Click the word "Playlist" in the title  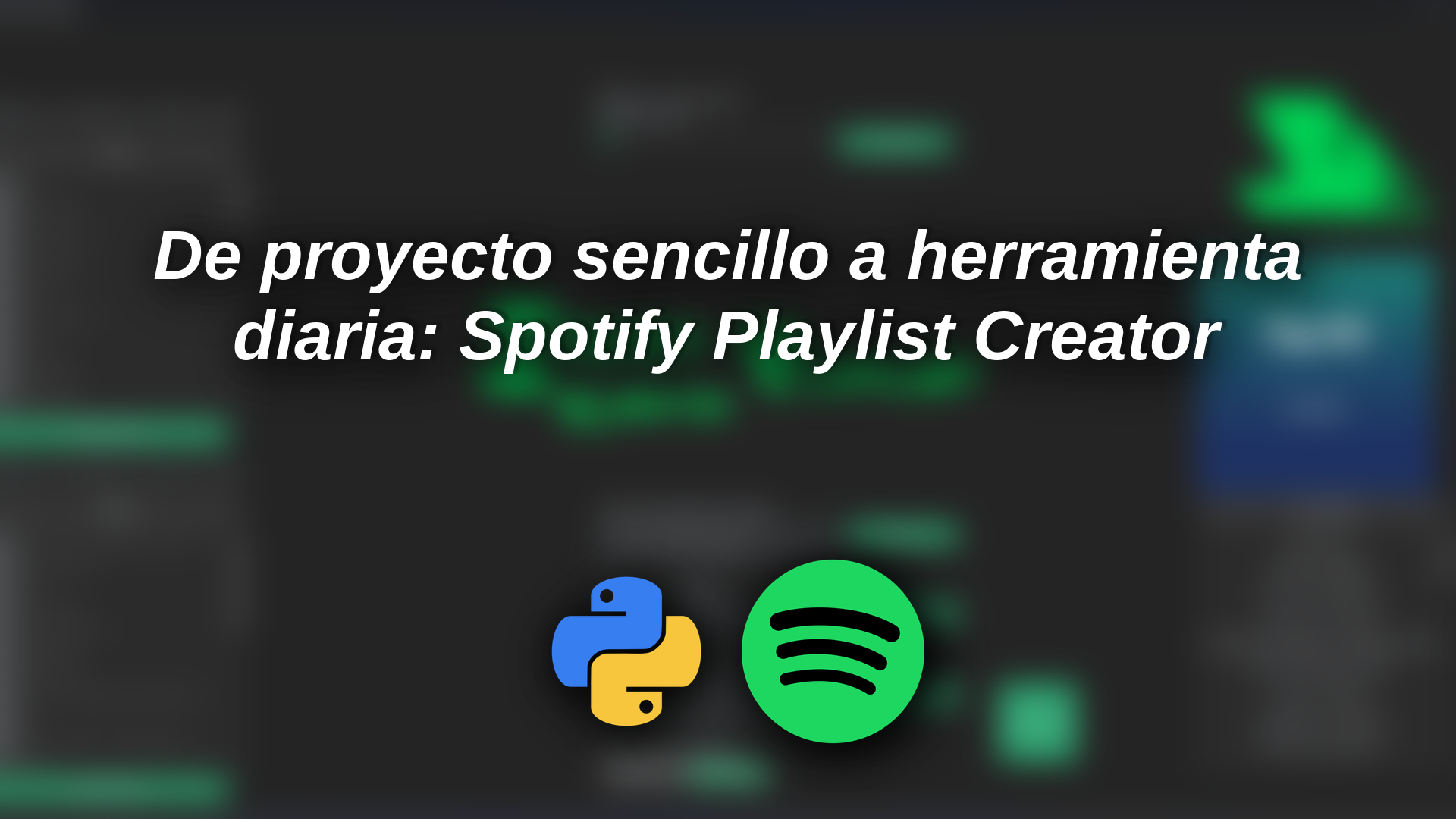pyautogui.click(x=833, y=337)
